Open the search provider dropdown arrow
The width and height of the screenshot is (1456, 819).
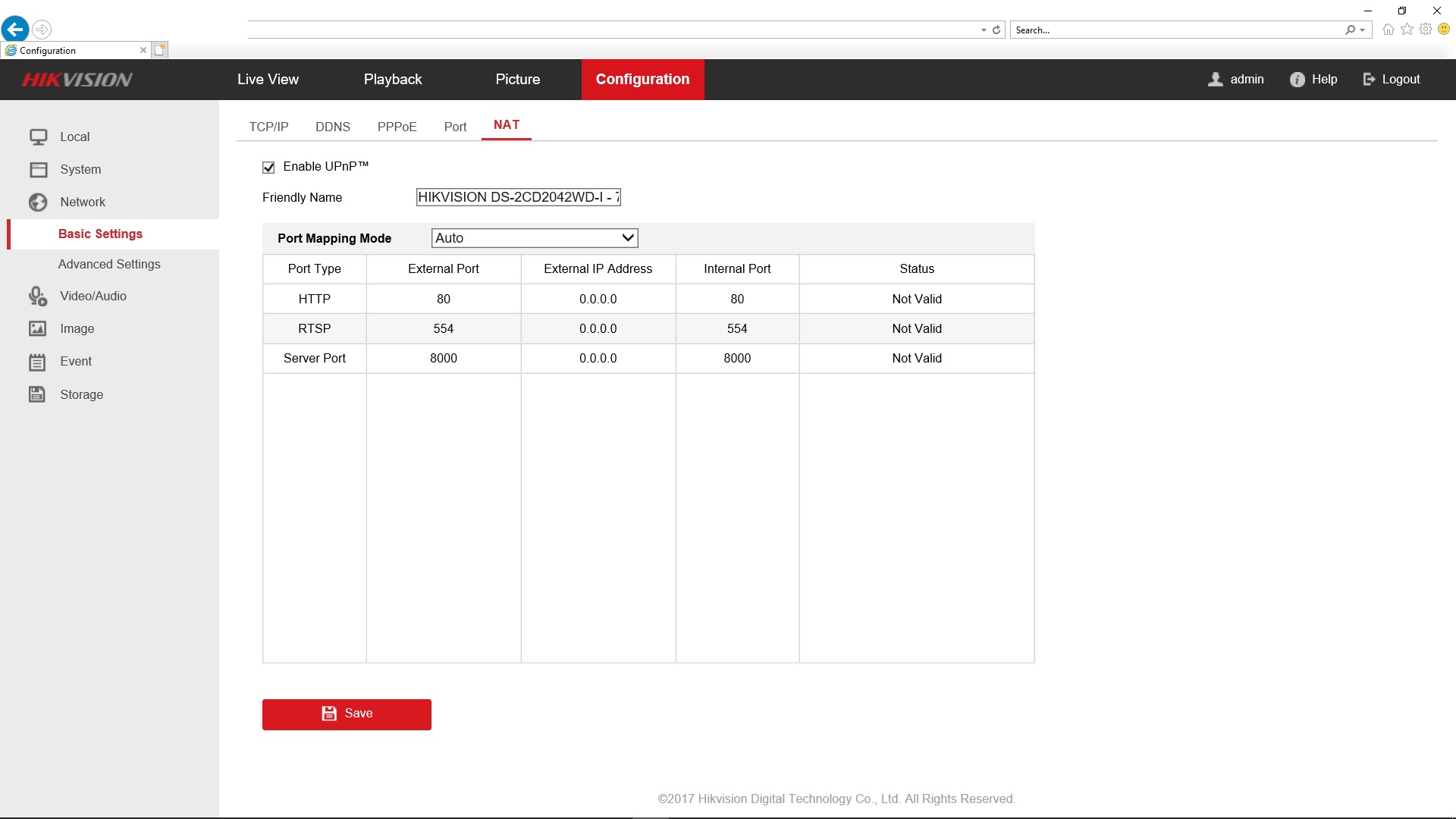coord(1363,30)
